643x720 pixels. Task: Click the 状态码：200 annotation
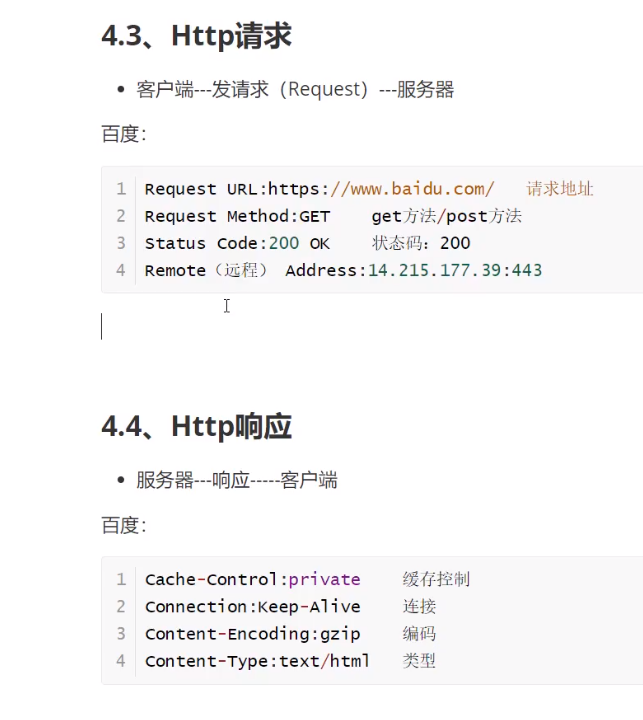point(421,243)
